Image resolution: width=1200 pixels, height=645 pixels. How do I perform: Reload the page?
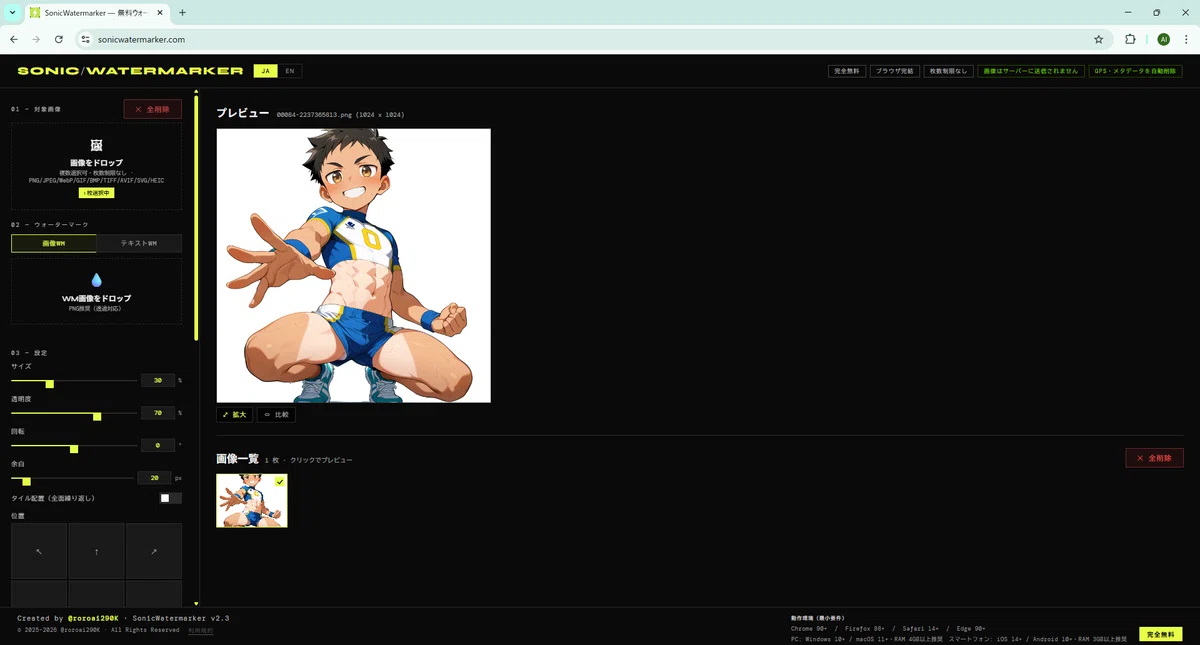(59, 39)
